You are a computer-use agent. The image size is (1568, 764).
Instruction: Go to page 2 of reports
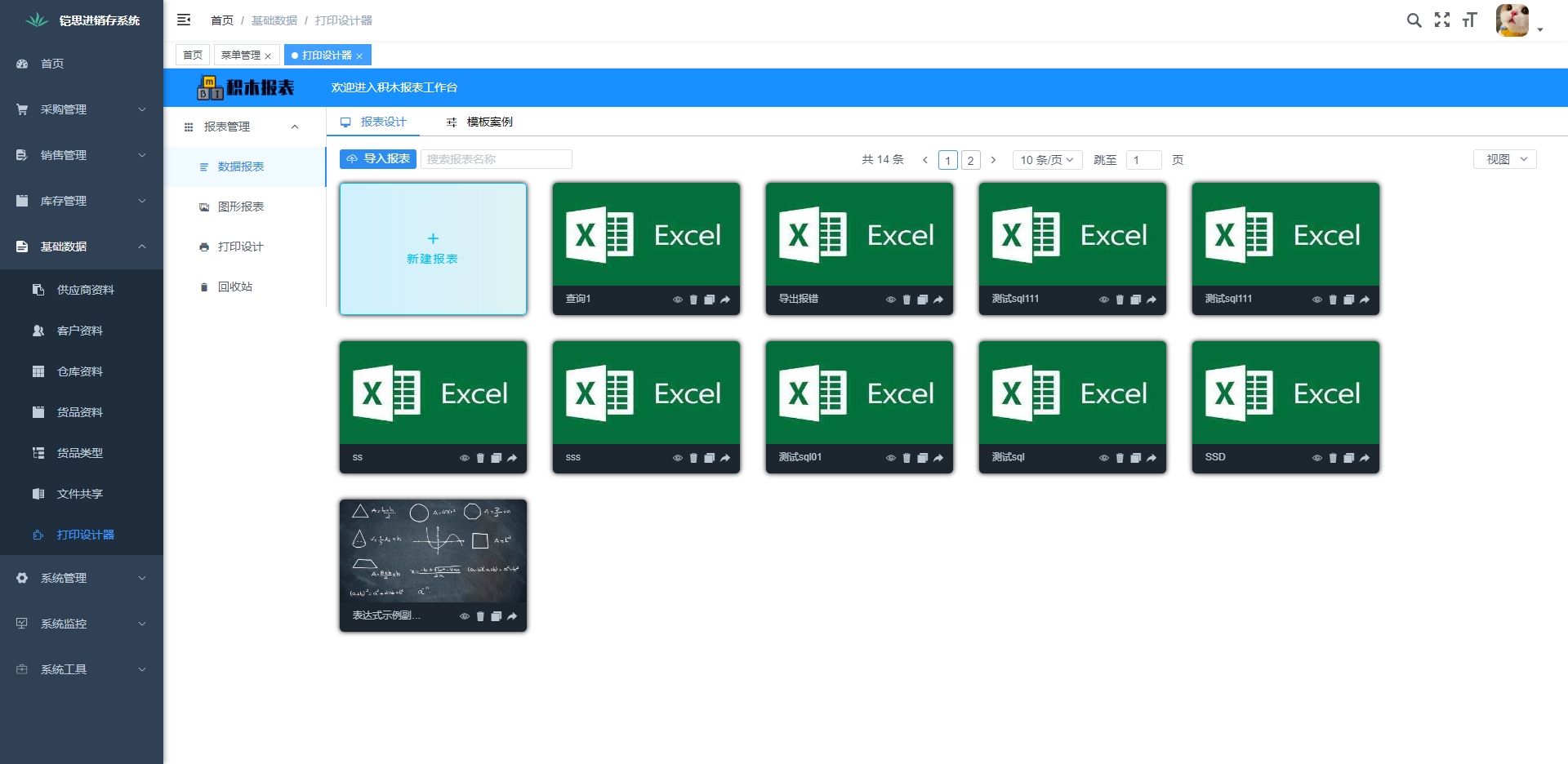[x=970, y=160]
